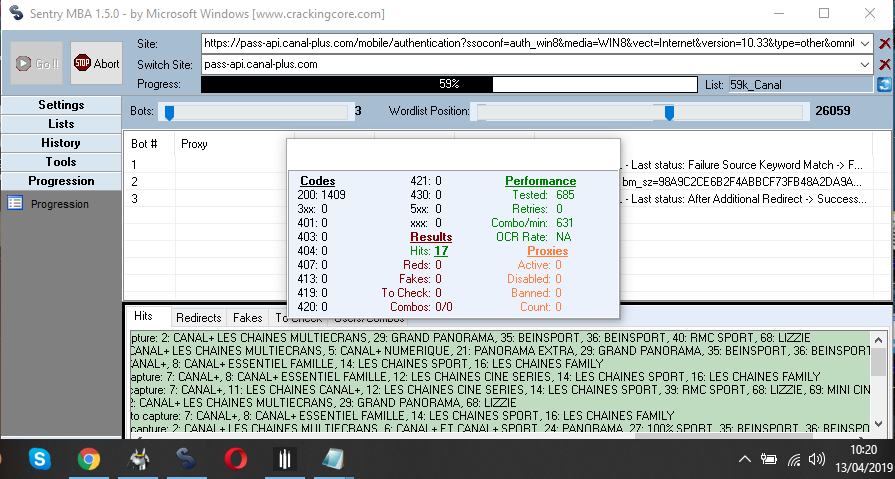The image size is (895, 479).
Task: Click the clock showing 10:20 13/04/2019
Action: coord(866,458)
